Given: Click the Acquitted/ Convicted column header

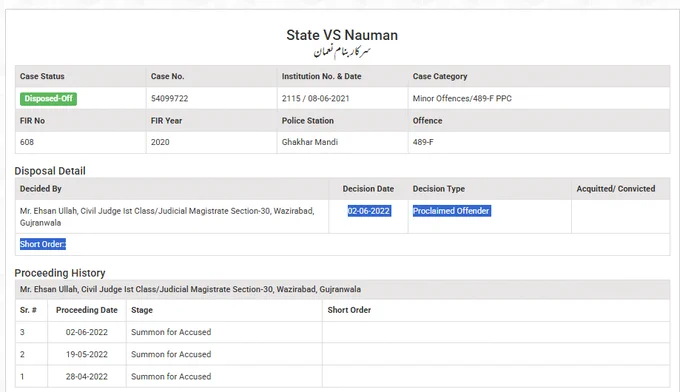Looking at the screenshot, I should (616, 189).
